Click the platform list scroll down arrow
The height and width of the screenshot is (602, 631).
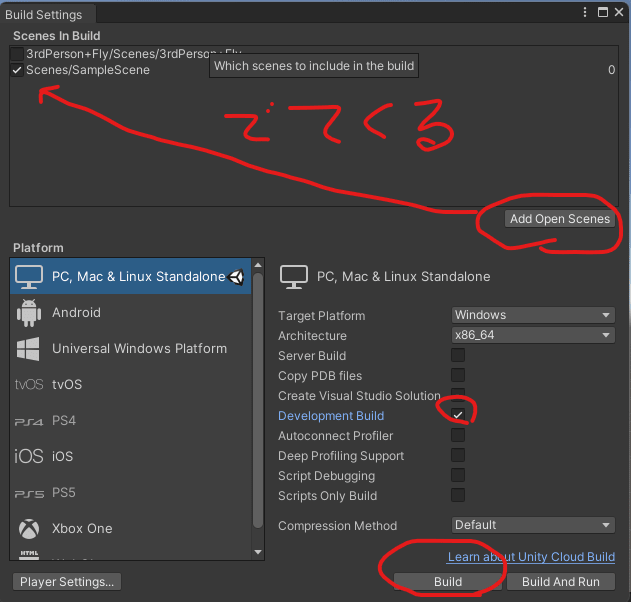[x=258, y=553]
